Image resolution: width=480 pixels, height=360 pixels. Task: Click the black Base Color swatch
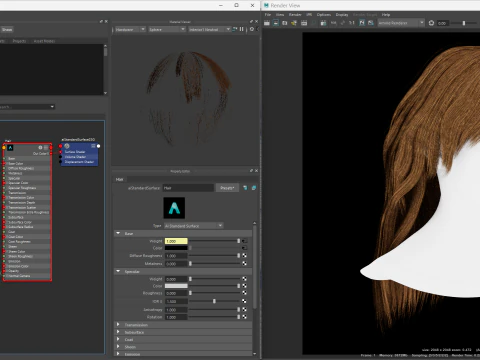click(176, 248)
